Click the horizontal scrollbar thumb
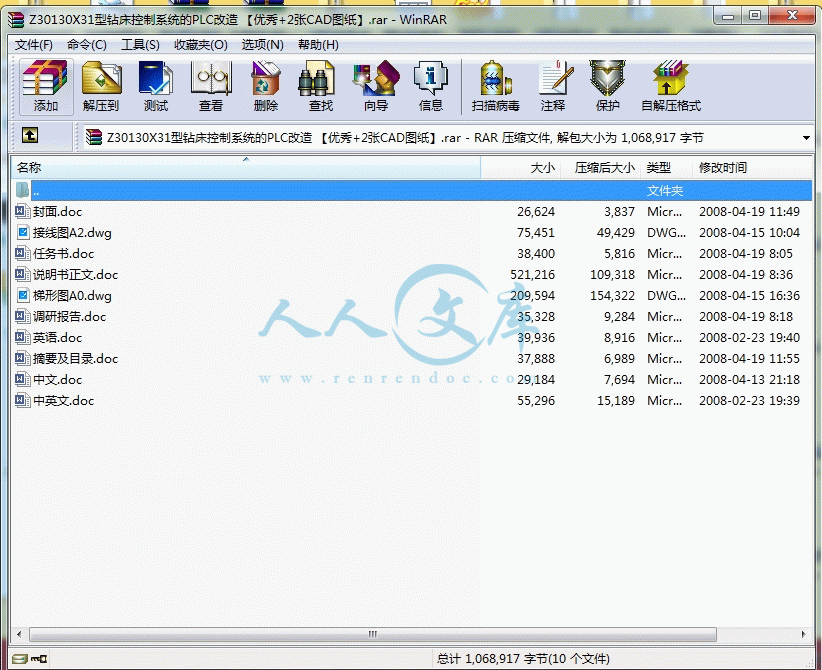822x670 pixels. [373, 634]
